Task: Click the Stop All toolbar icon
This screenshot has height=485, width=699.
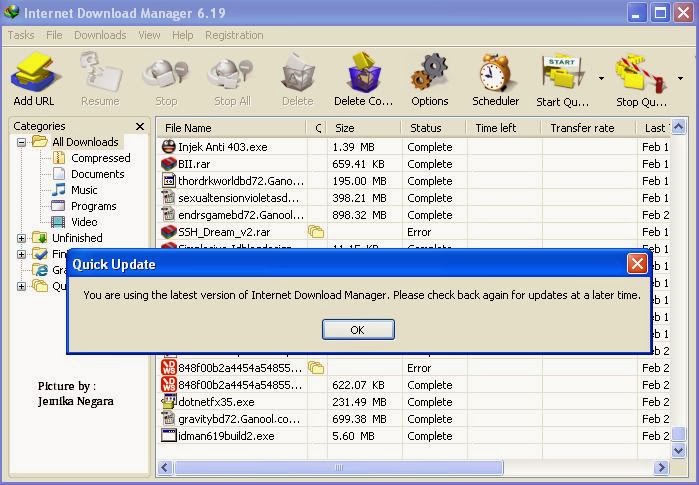Action: [x=231, y=74]
